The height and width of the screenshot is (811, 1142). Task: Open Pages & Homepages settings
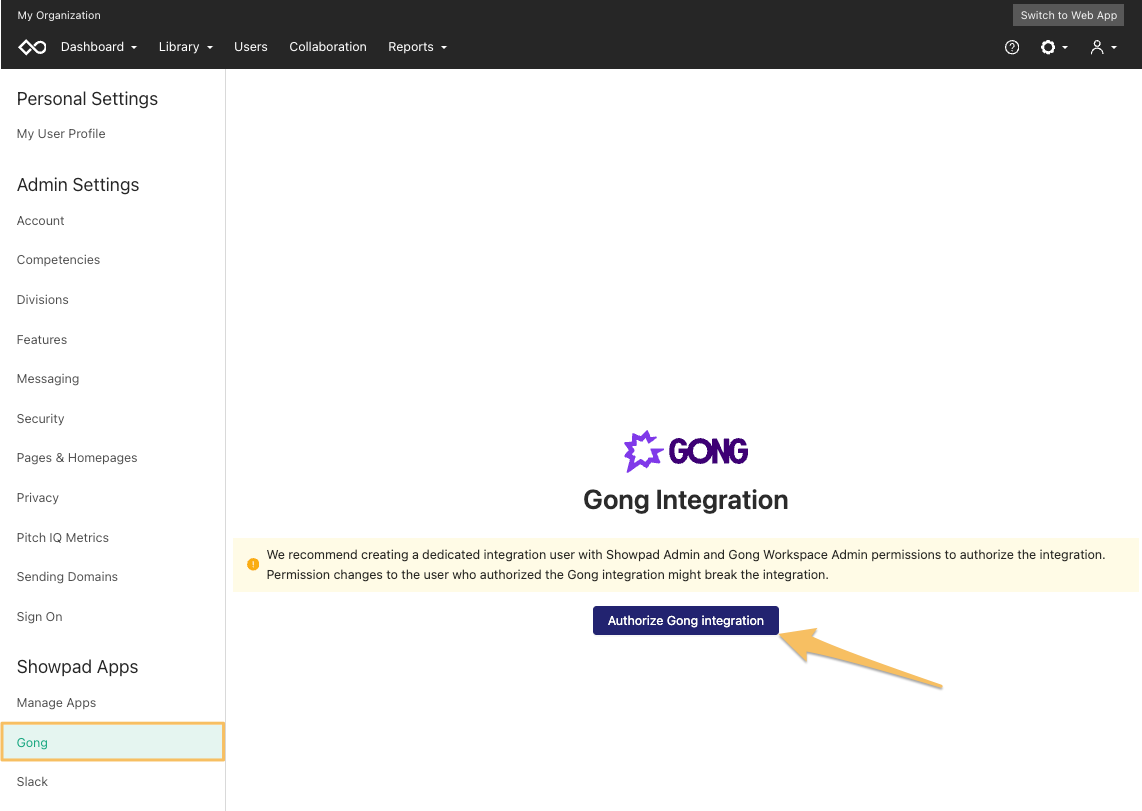click(x=77, y=458)
